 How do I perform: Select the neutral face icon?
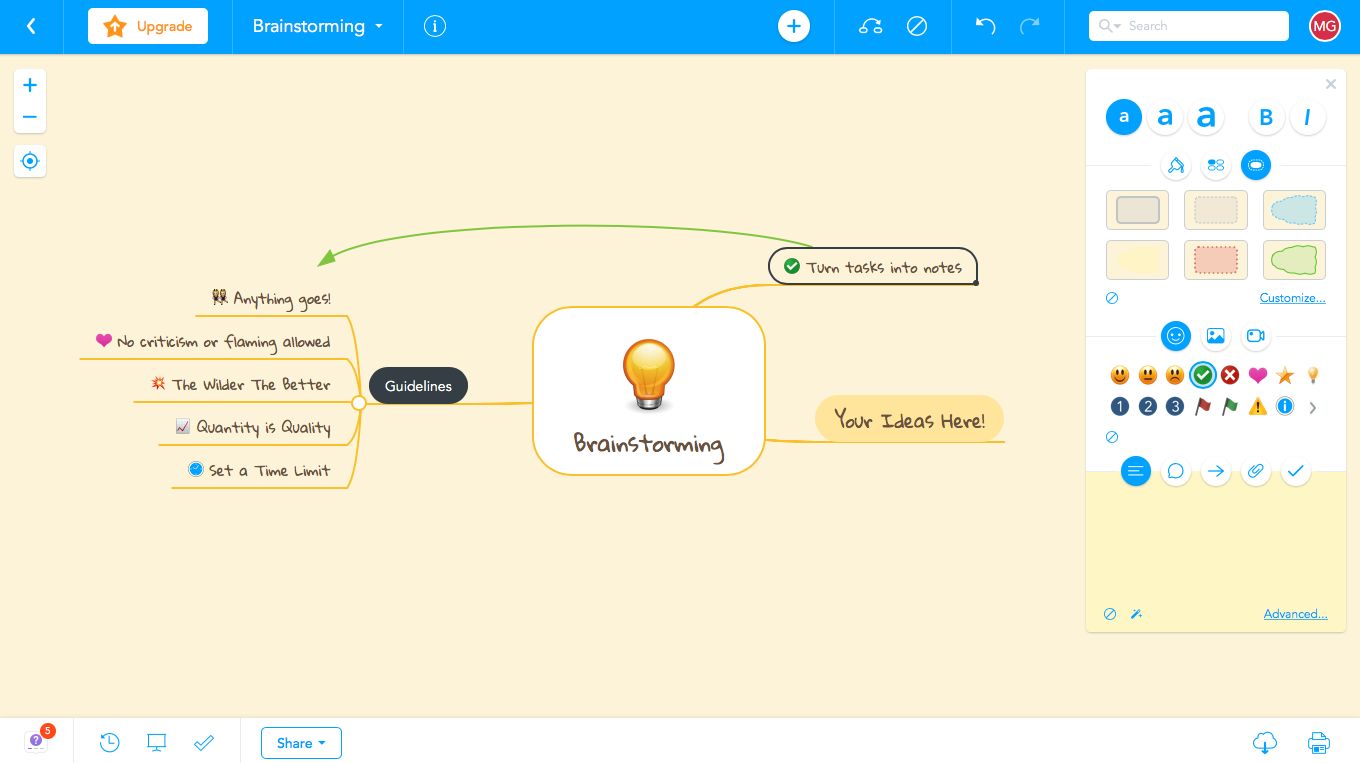coord(1148,375)
